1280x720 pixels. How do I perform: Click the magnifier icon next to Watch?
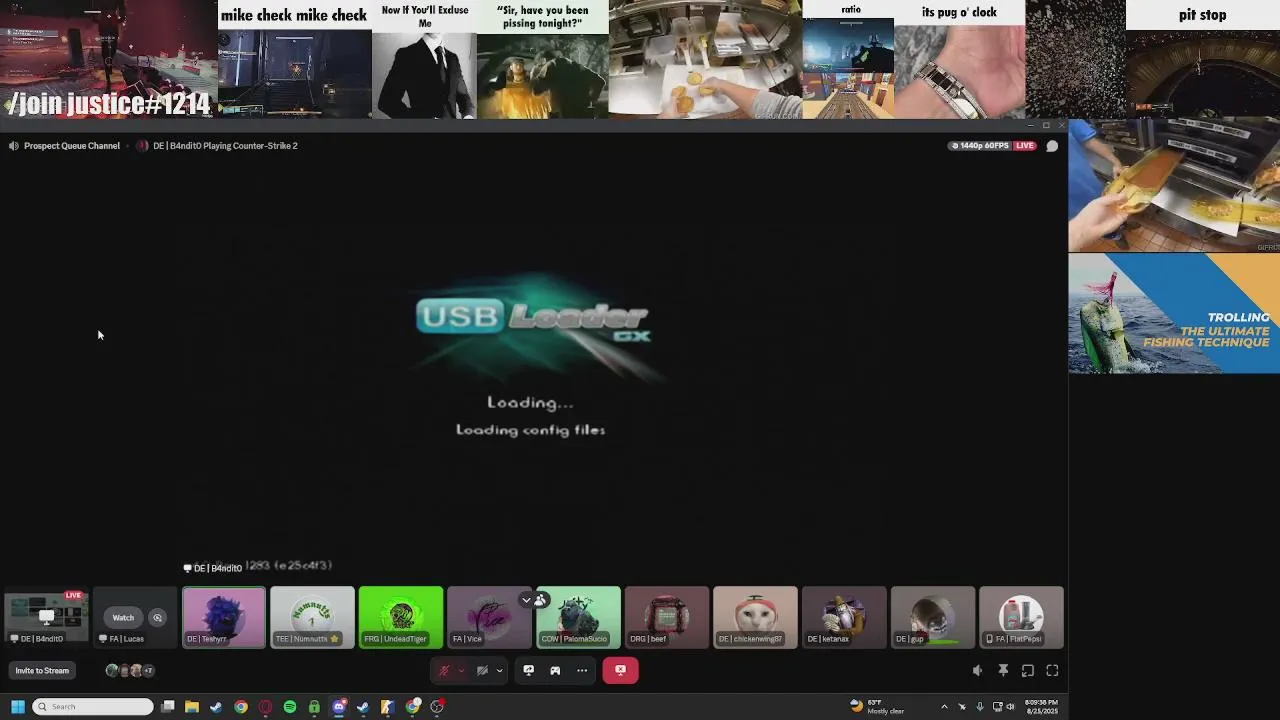[x=157, y=618]
